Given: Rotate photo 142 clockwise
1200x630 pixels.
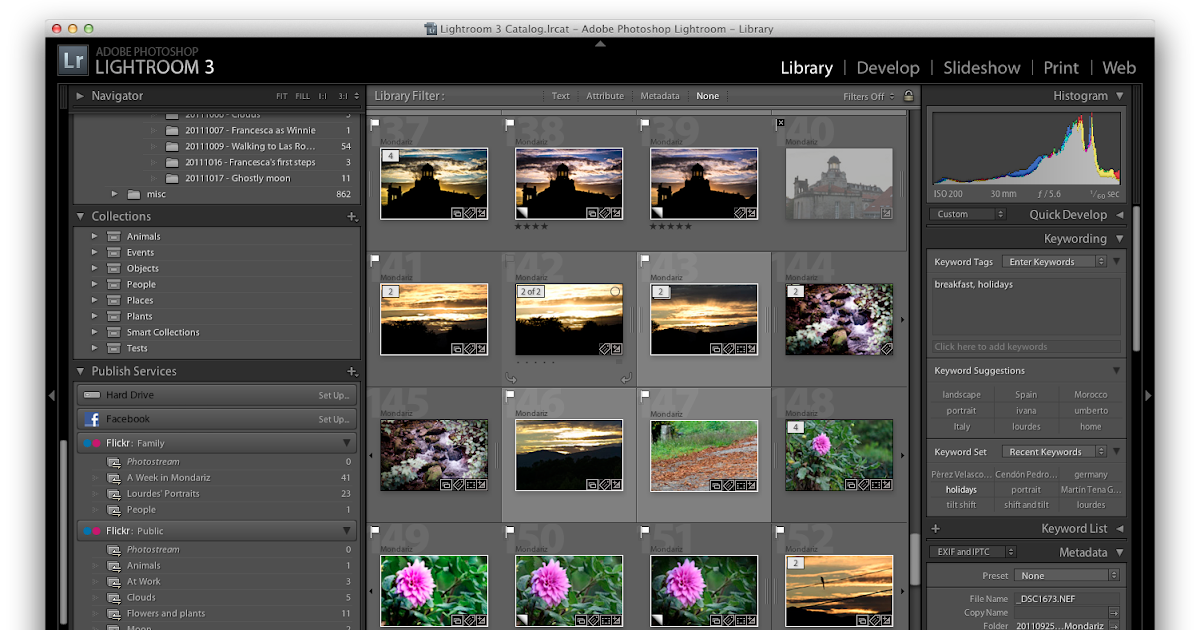Looking at the screenshot, I should 626,378.
